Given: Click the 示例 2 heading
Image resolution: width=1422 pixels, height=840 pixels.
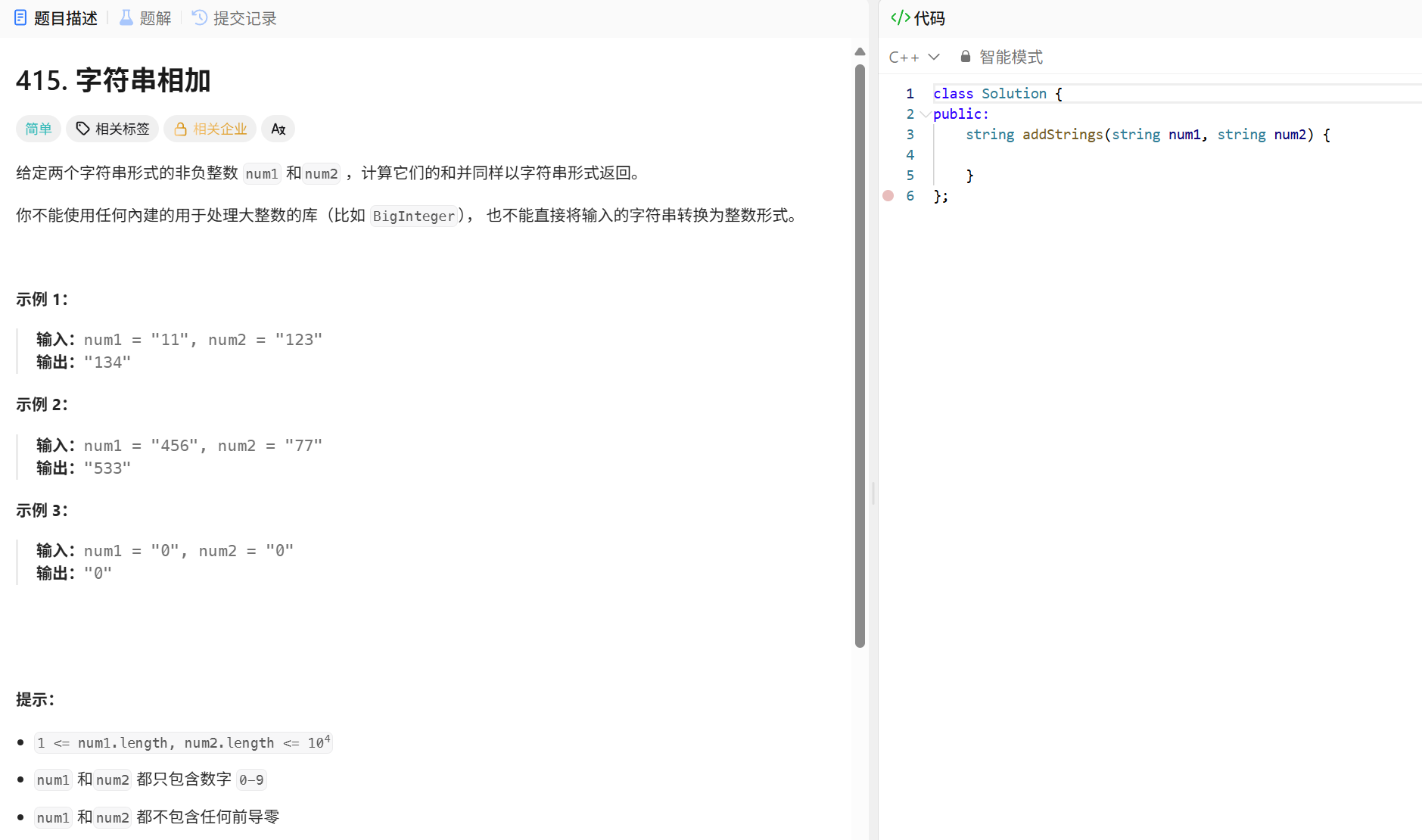Looking at the screenshot, I should click(x=42, y=404).
